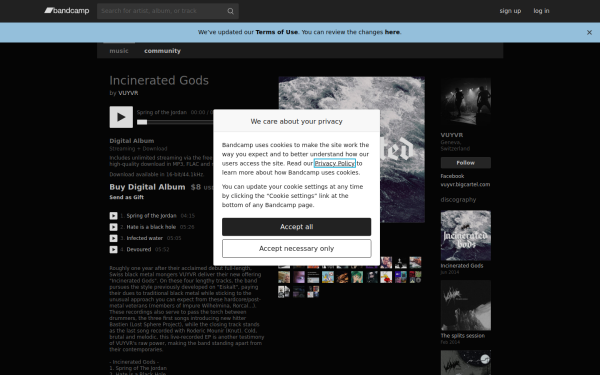Open the Terms of Use link
Screen dimensions: 600x375
tap(276, 32)
